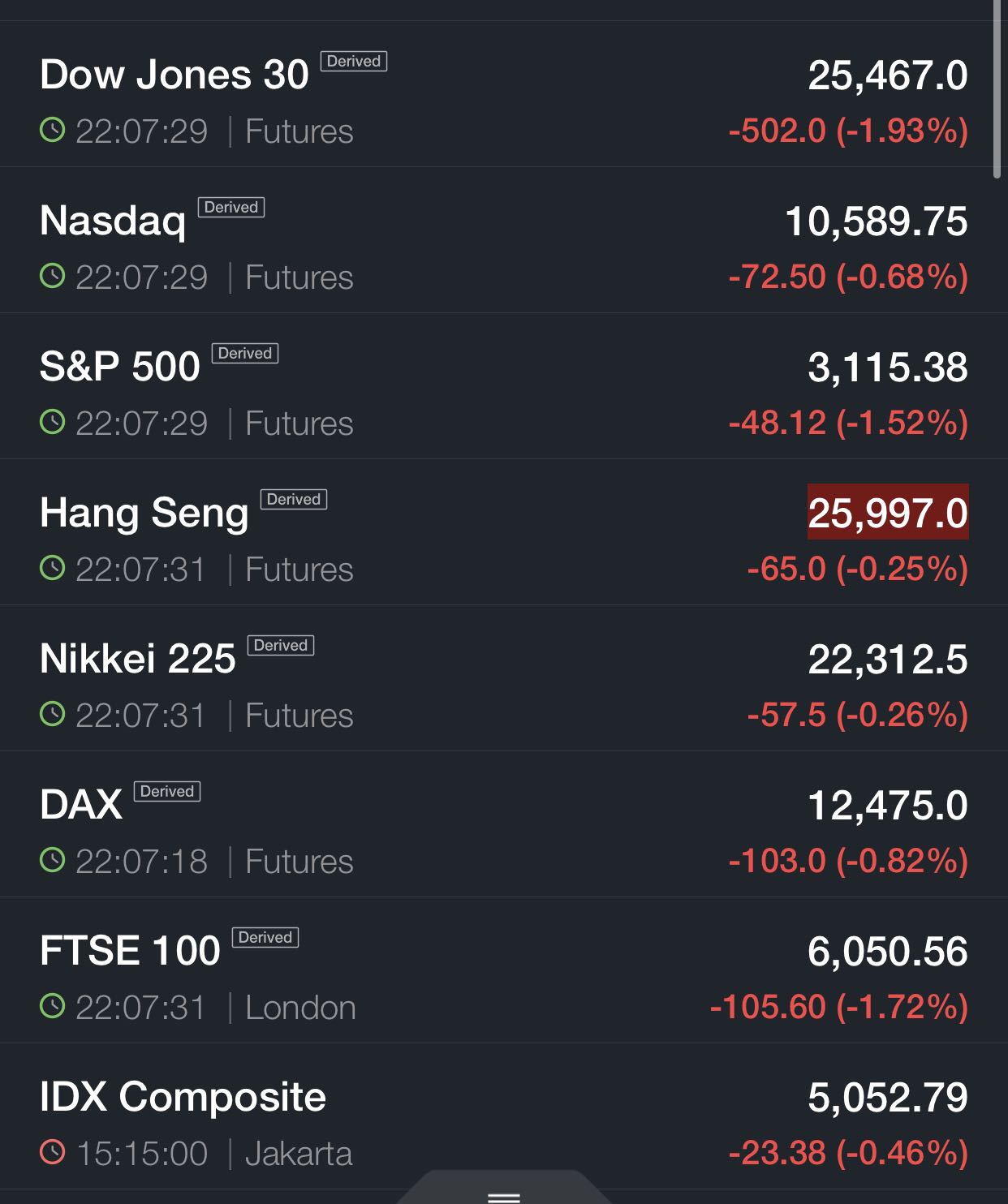Click the highlighted Hang Seng price 25,997.0
1008x1204 pixels.
(888, 513)
